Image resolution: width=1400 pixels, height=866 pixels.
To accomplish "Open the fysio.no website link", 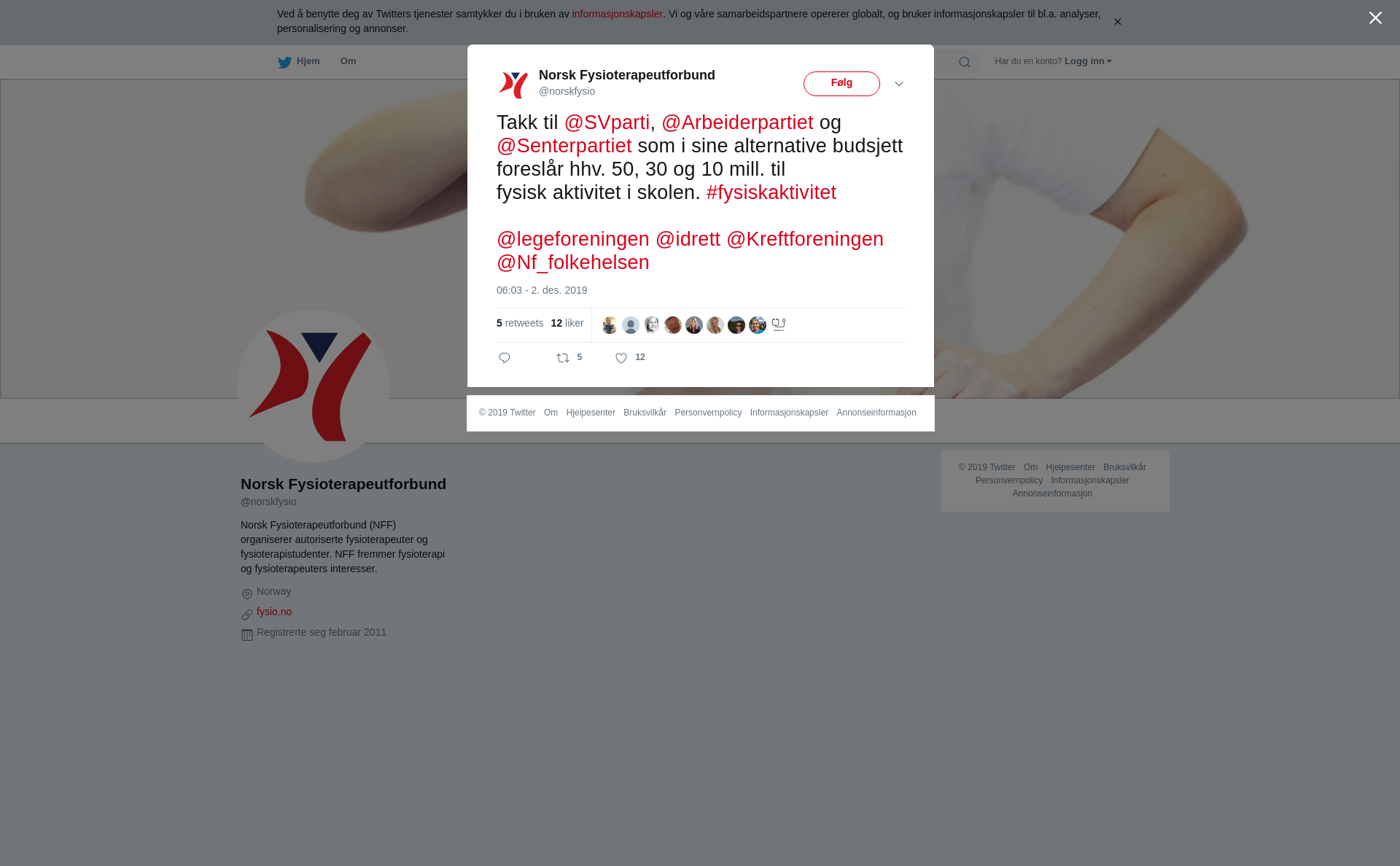I will pos(274,612).
